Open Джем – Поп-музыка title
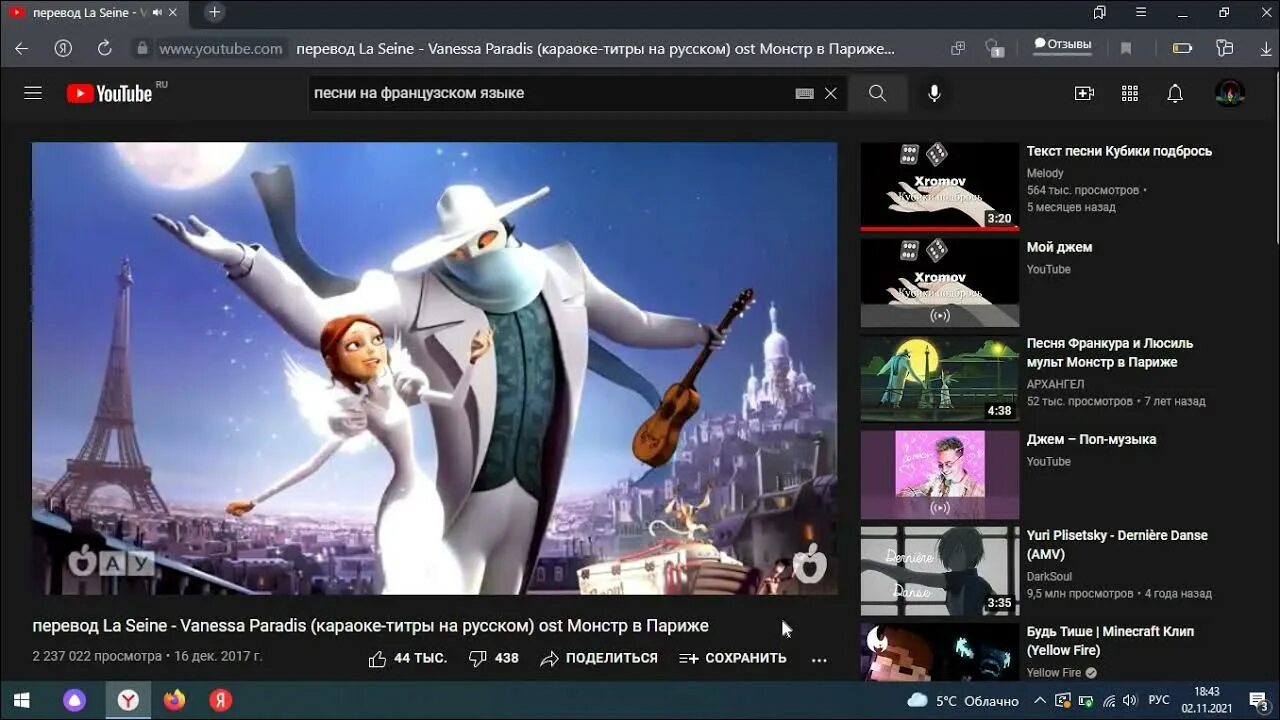1280x720 pixels. tap(1091, 439)
